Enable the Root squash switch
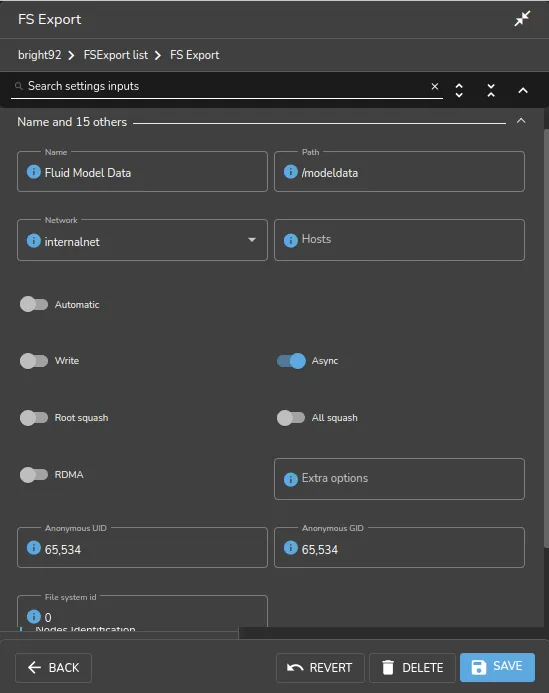Image resolution: width=549 pixels, height=693 pixels. (x=34, y=418)
